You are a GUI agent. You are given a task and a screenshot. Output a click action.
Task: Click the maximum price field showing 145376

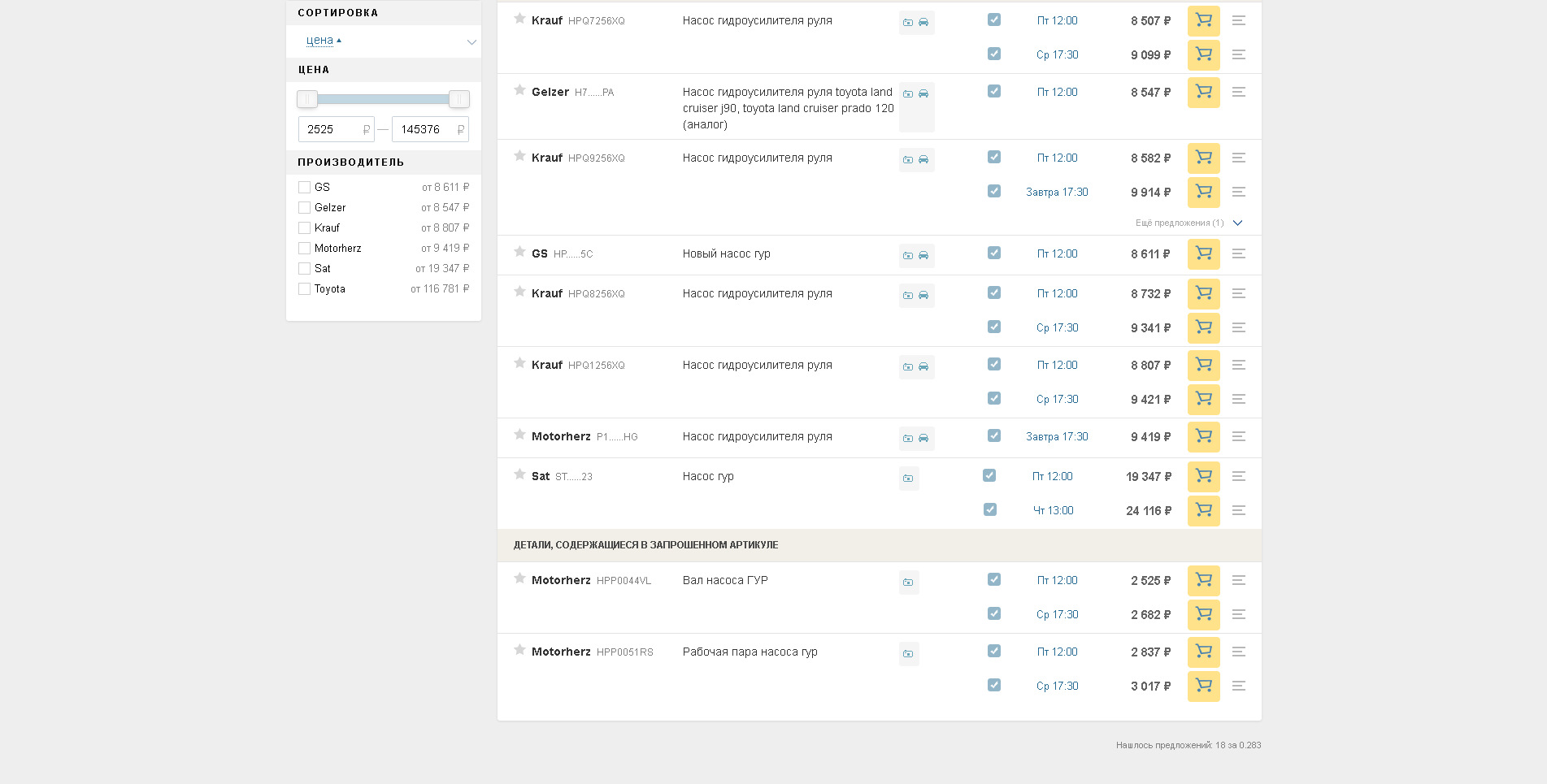[424, 130]
